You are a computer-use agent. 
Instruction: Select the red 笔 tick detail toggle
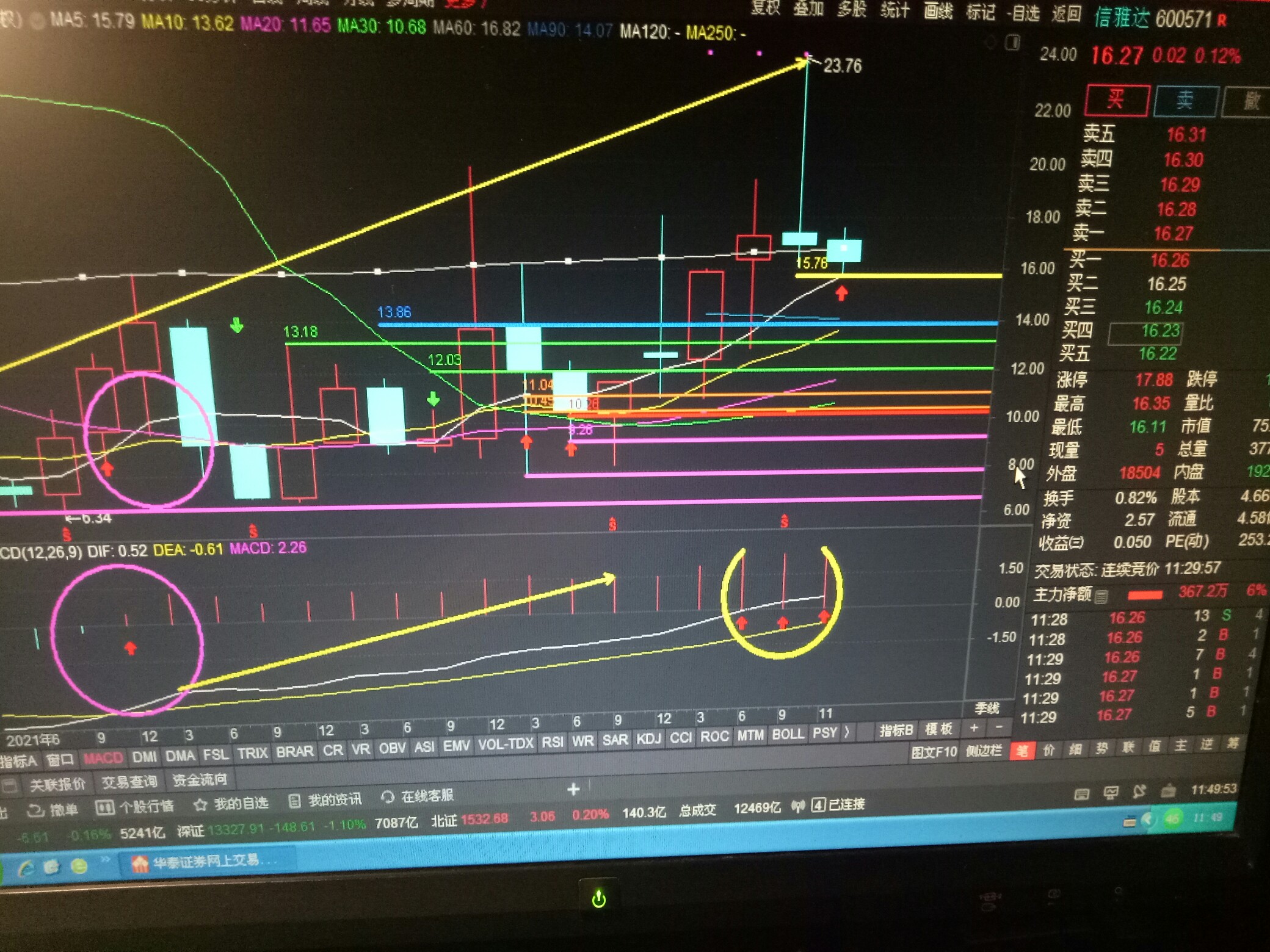pyautogui.click(x=1022, y=750)
